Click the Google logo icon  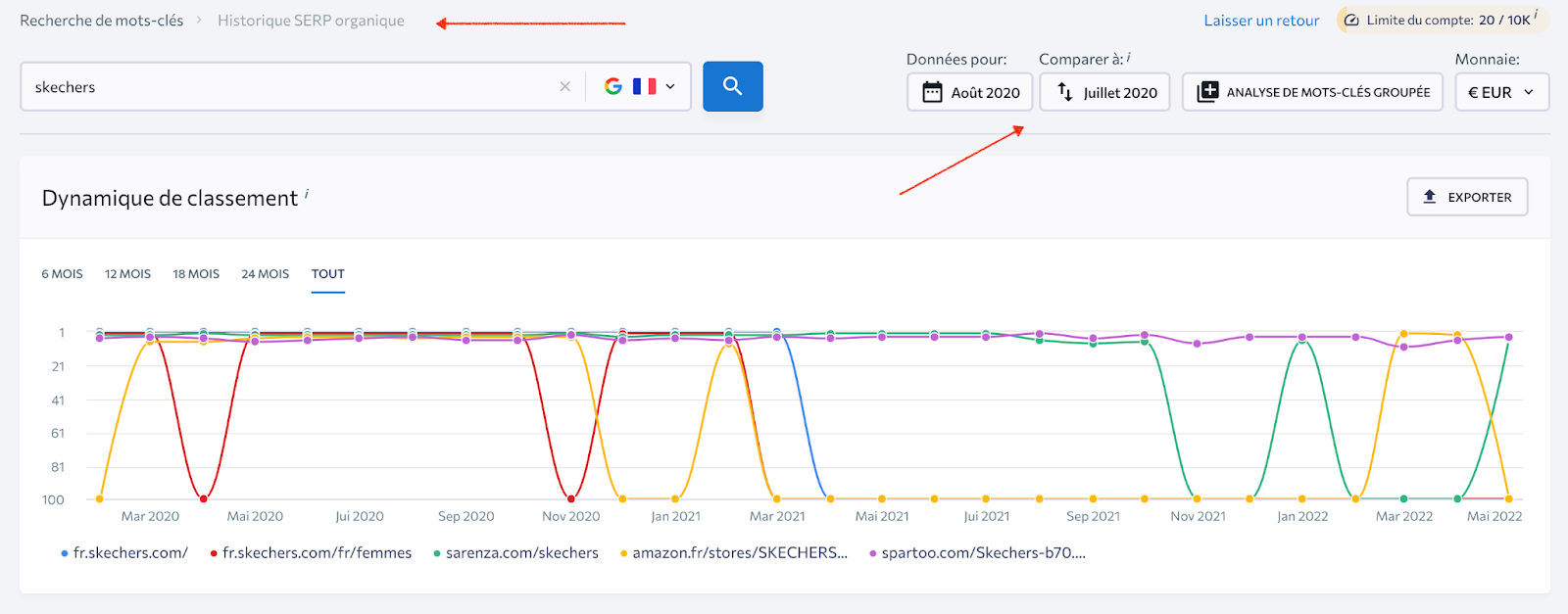[613, 86]
